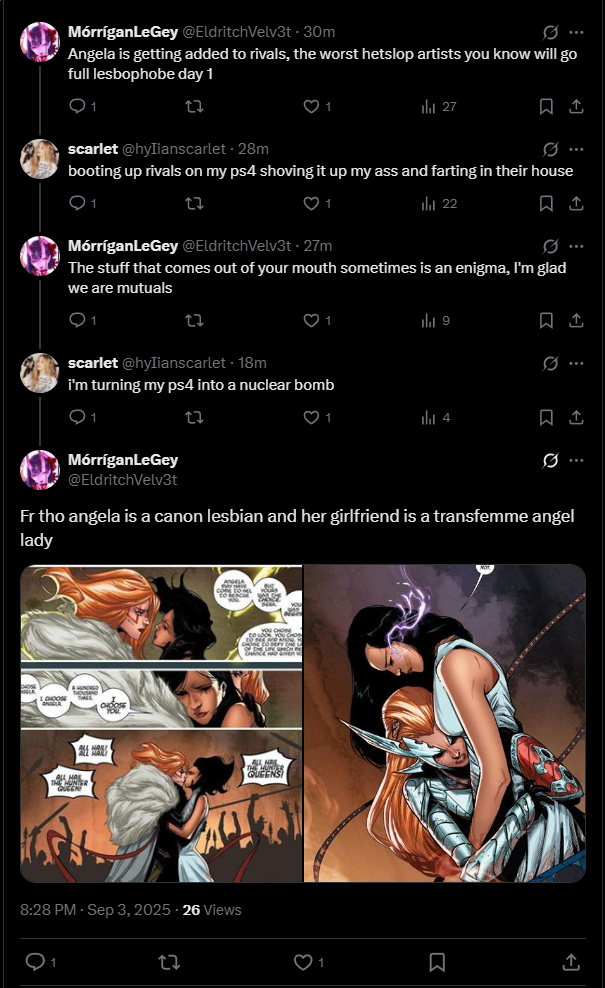Image resolution: width=605 pixels, height=988 pixels.
Task: Expand more menu on main tweet header
Action: point(576,461)
